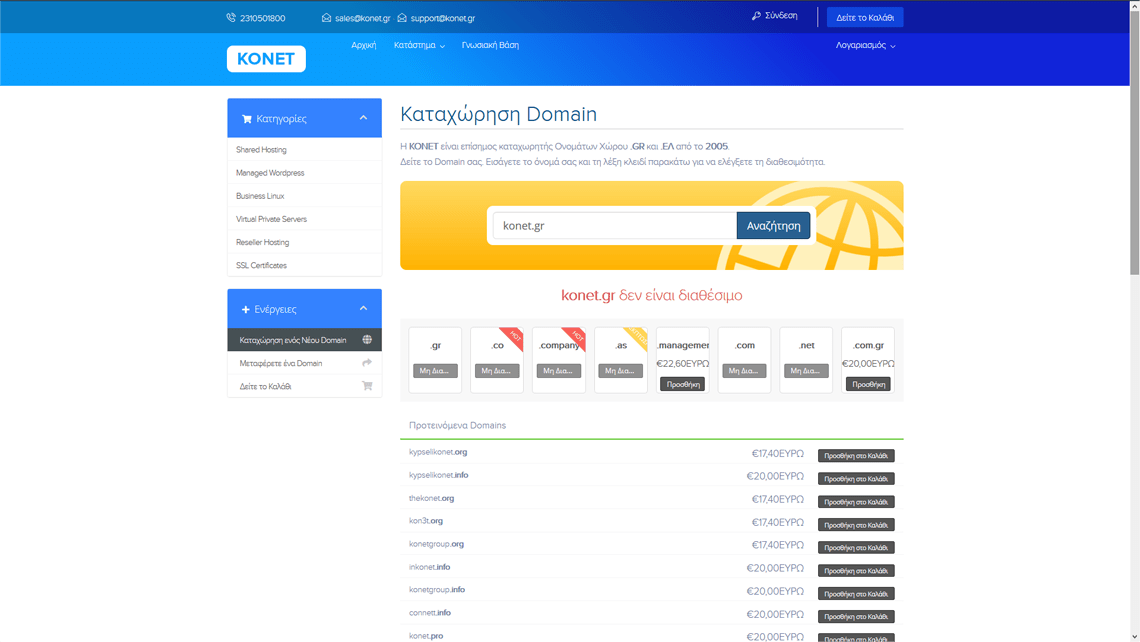
Task: Click Προσθήκη under .com.gr domain
Action: [868, 384]
